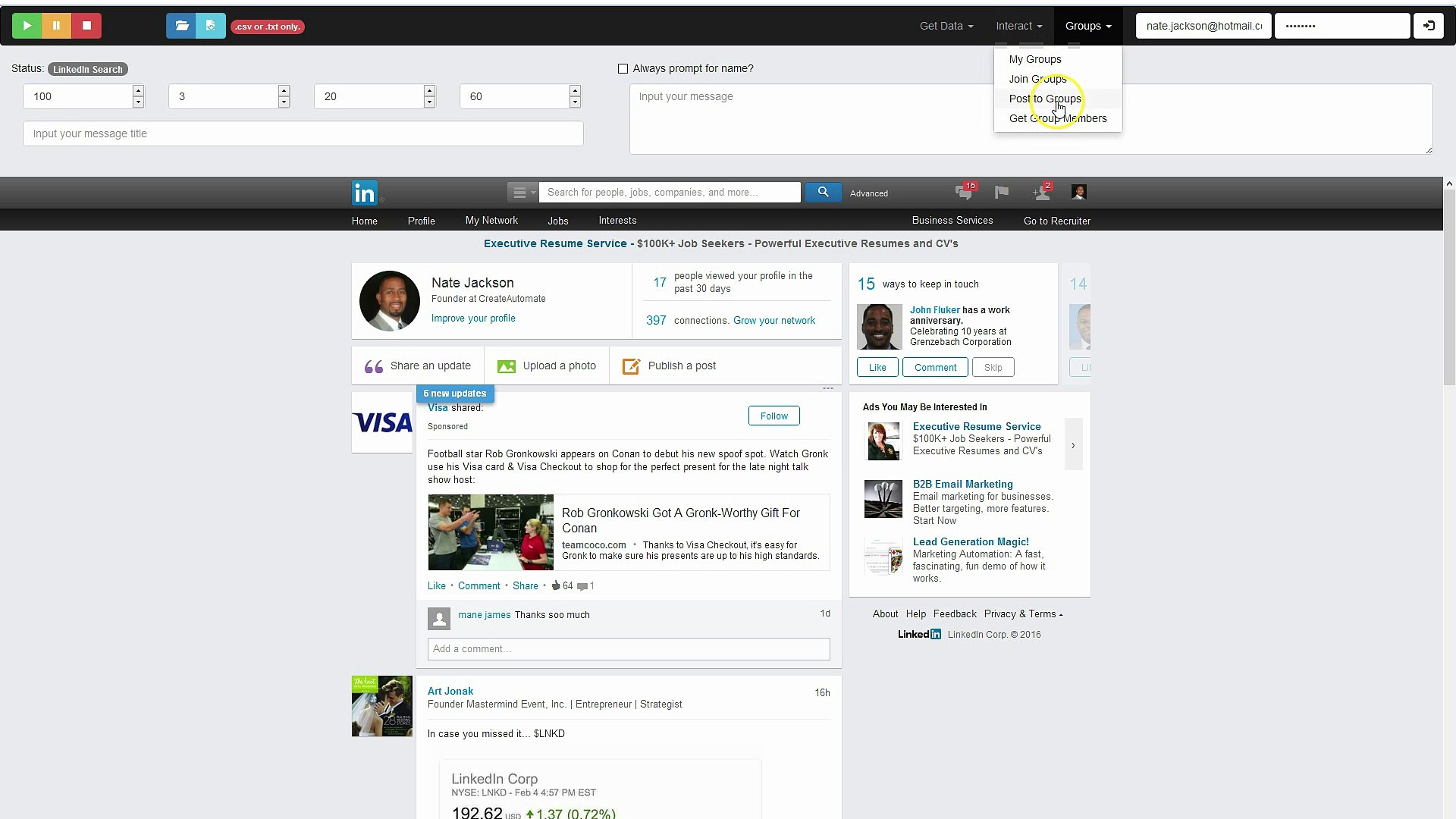Screen dimensions: 1456x819
Task: Click the login arrow icon button
Action: (1429, 26)
